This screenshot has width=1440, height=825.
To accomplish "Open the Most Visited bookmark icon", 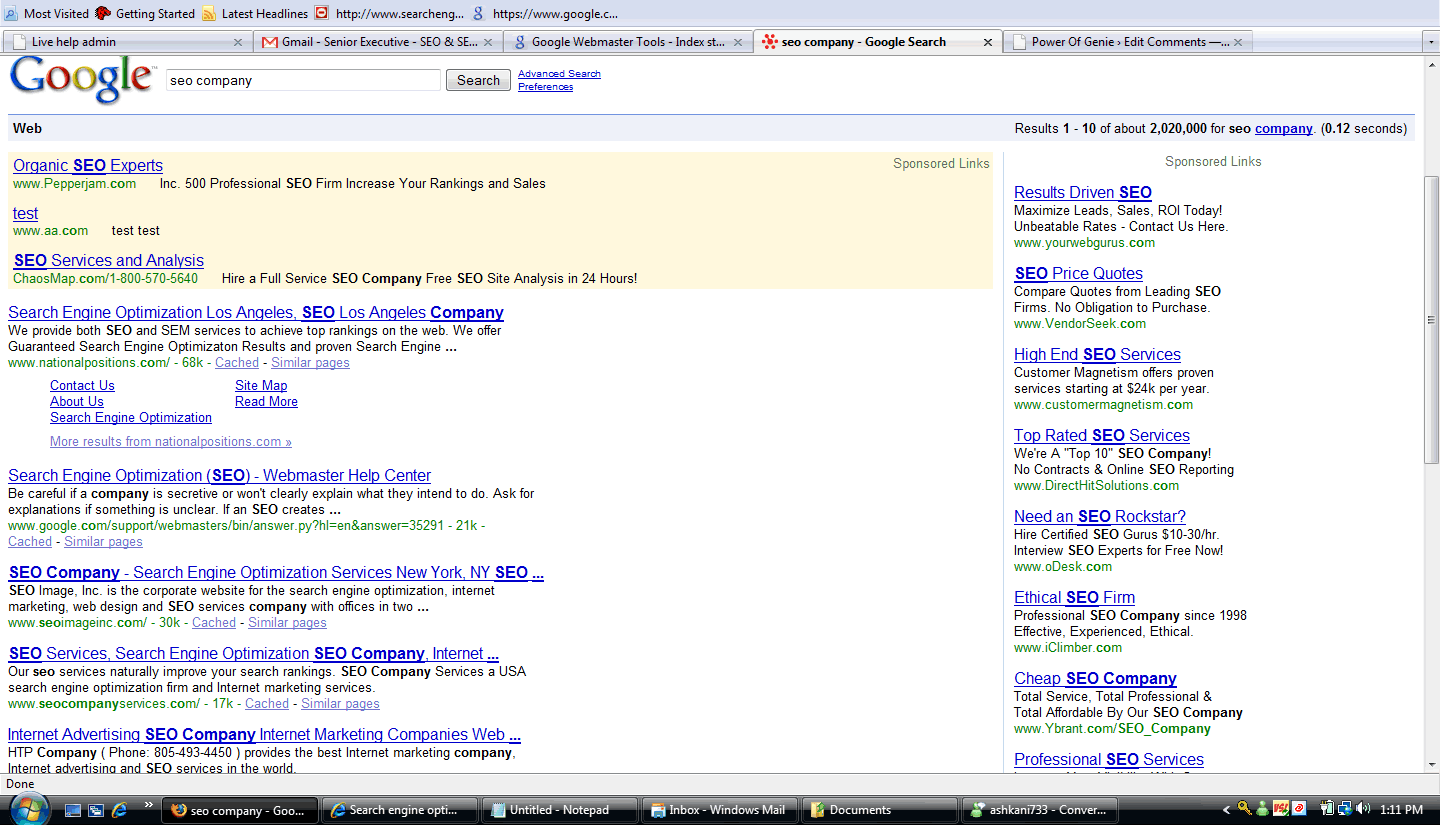I will (x=11, y=13).
